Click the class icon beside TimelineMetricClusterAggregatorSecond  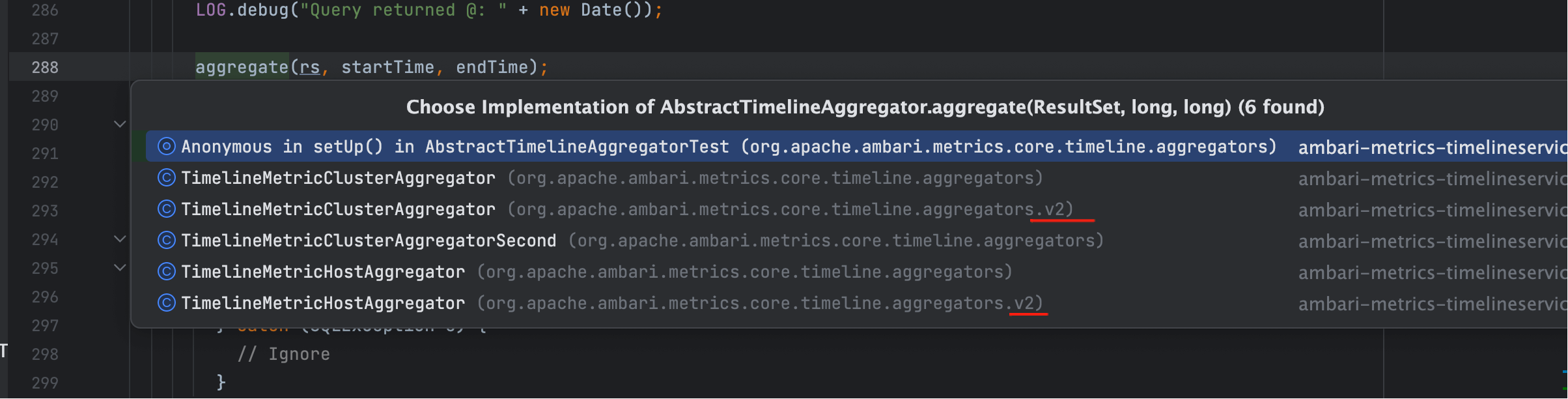coord(167,241)
